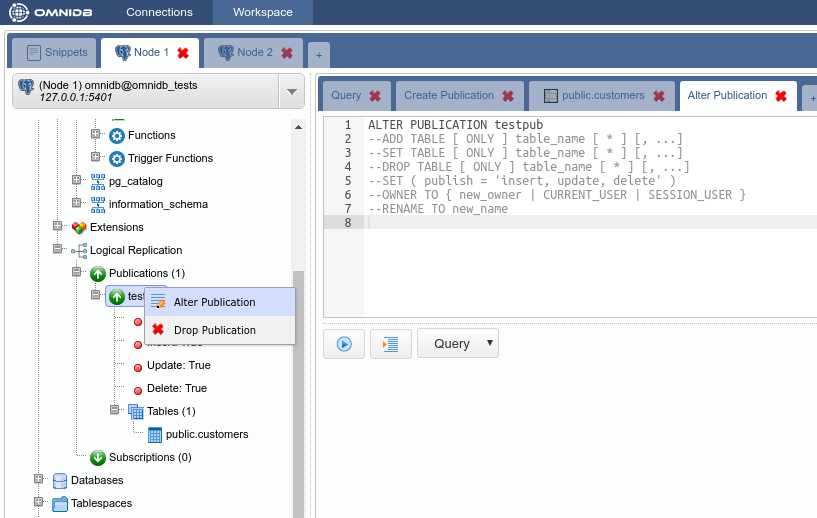Open the Query mode dropdown
This screenshot has width=817, height=518.
458,343
